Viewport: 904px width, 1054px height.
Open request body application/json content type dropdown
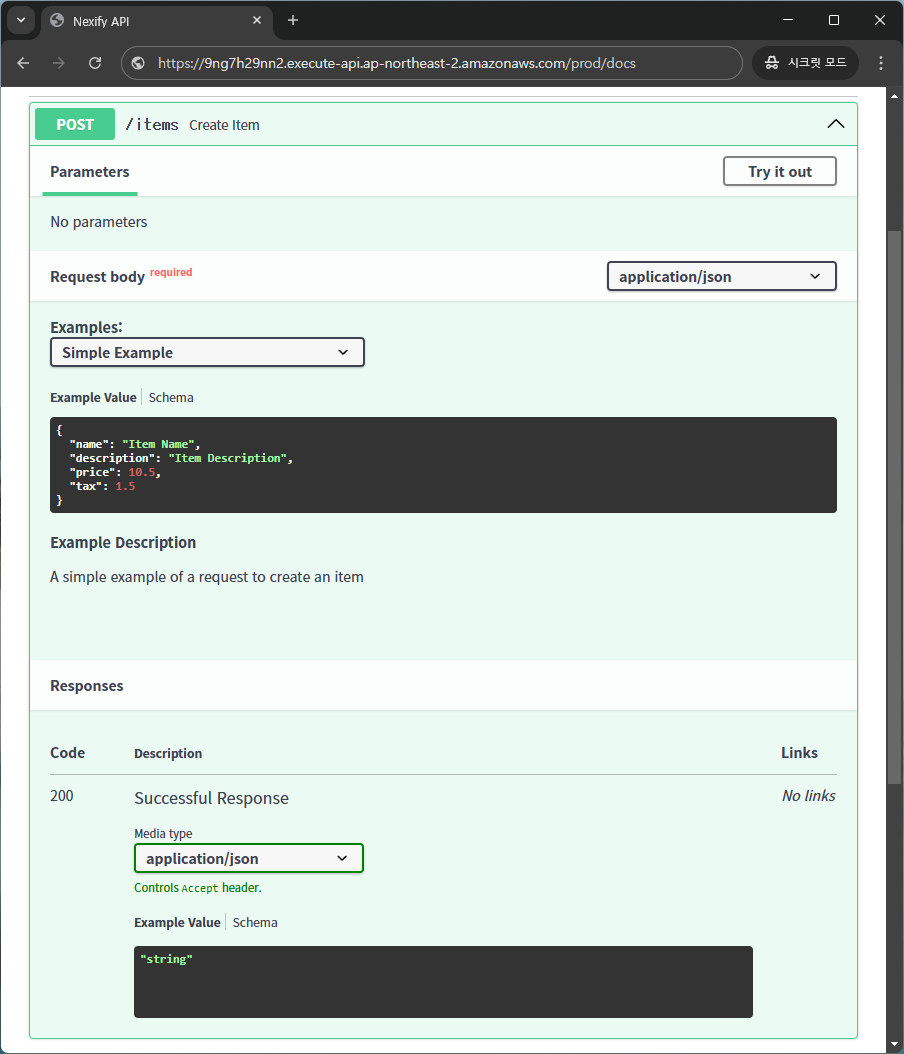pyautogui.click(x=721, y=276)
